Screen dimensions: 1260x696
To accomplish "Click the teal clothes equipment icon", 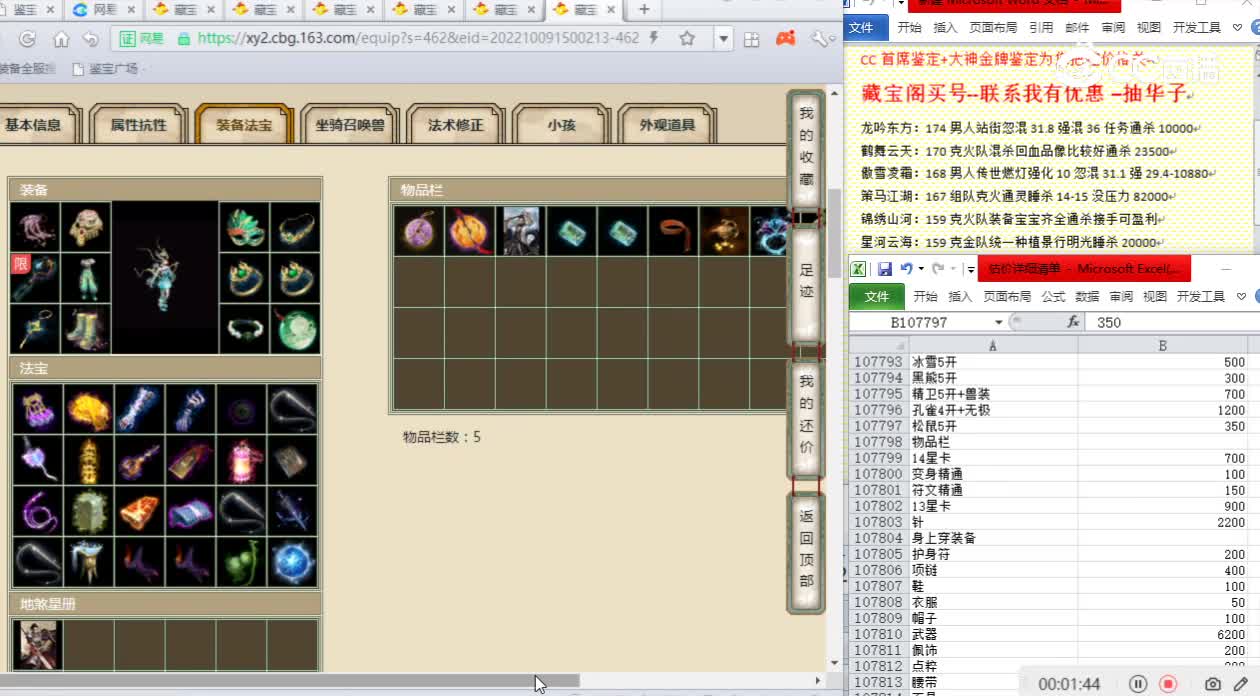I will click(87, 278).
